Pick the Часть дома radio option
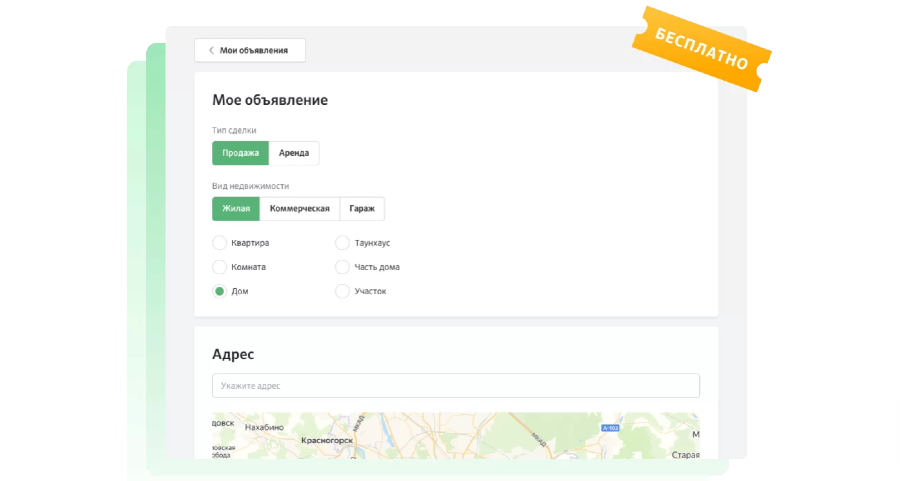 (x=342, y=267)
